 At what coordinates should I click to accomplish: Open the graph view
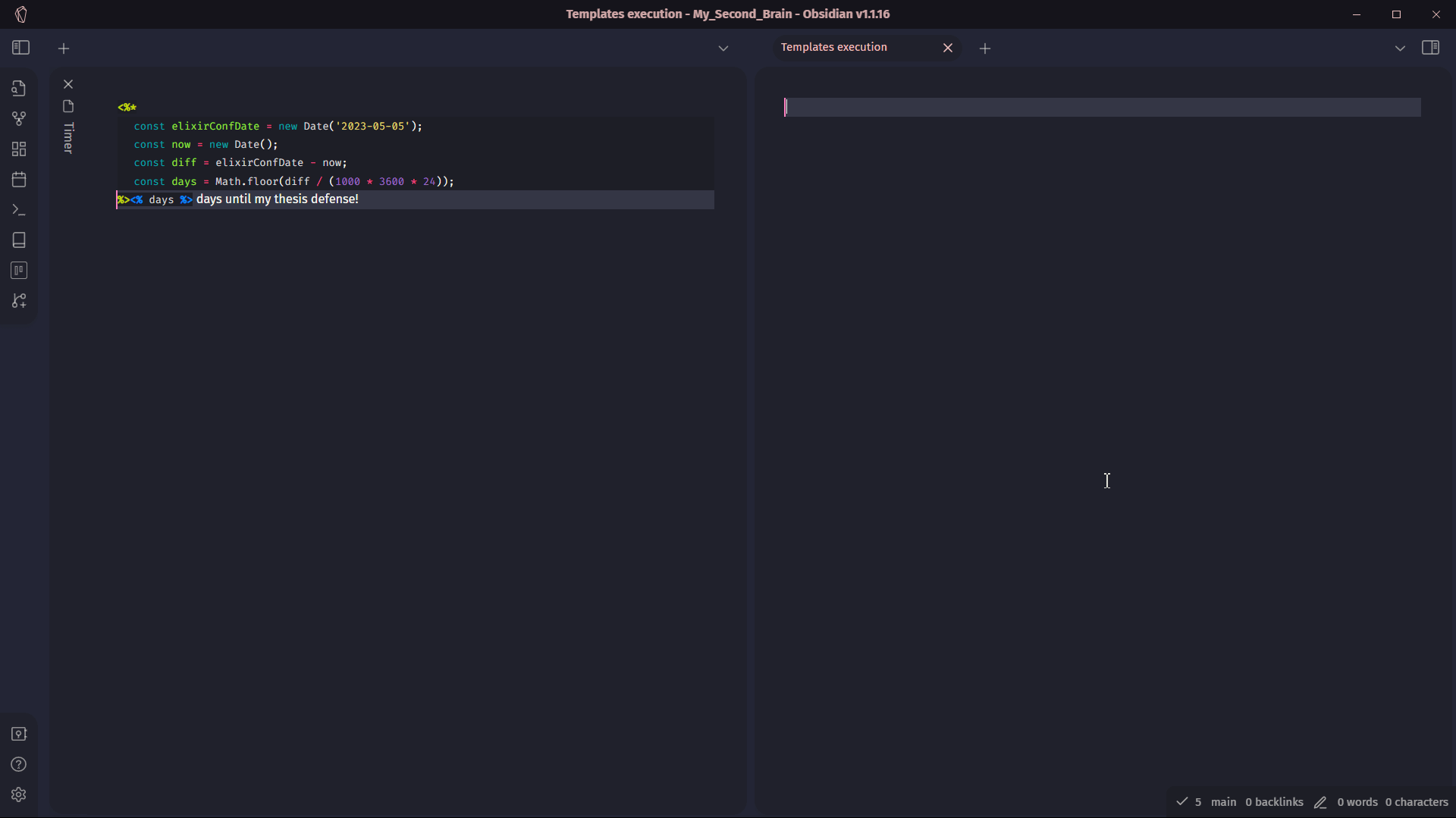pos(19,119)
